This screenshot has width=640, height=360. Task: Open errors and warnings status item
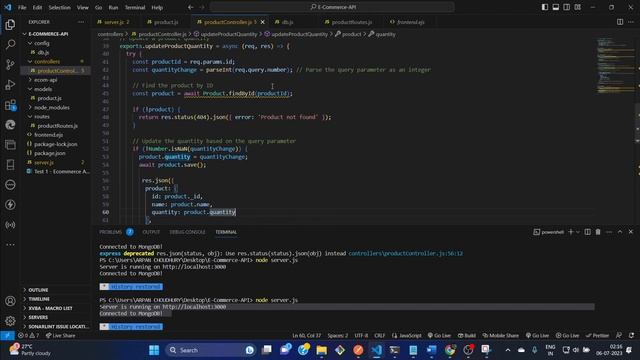click(x=29, y=336)
